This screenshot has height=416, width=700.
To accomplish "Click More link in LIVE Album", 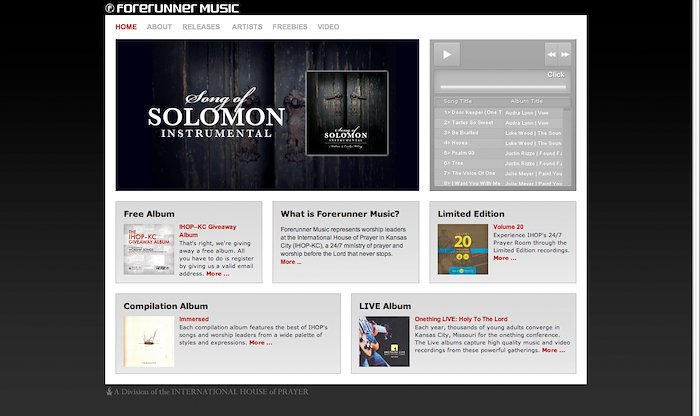I will (553, 350).
